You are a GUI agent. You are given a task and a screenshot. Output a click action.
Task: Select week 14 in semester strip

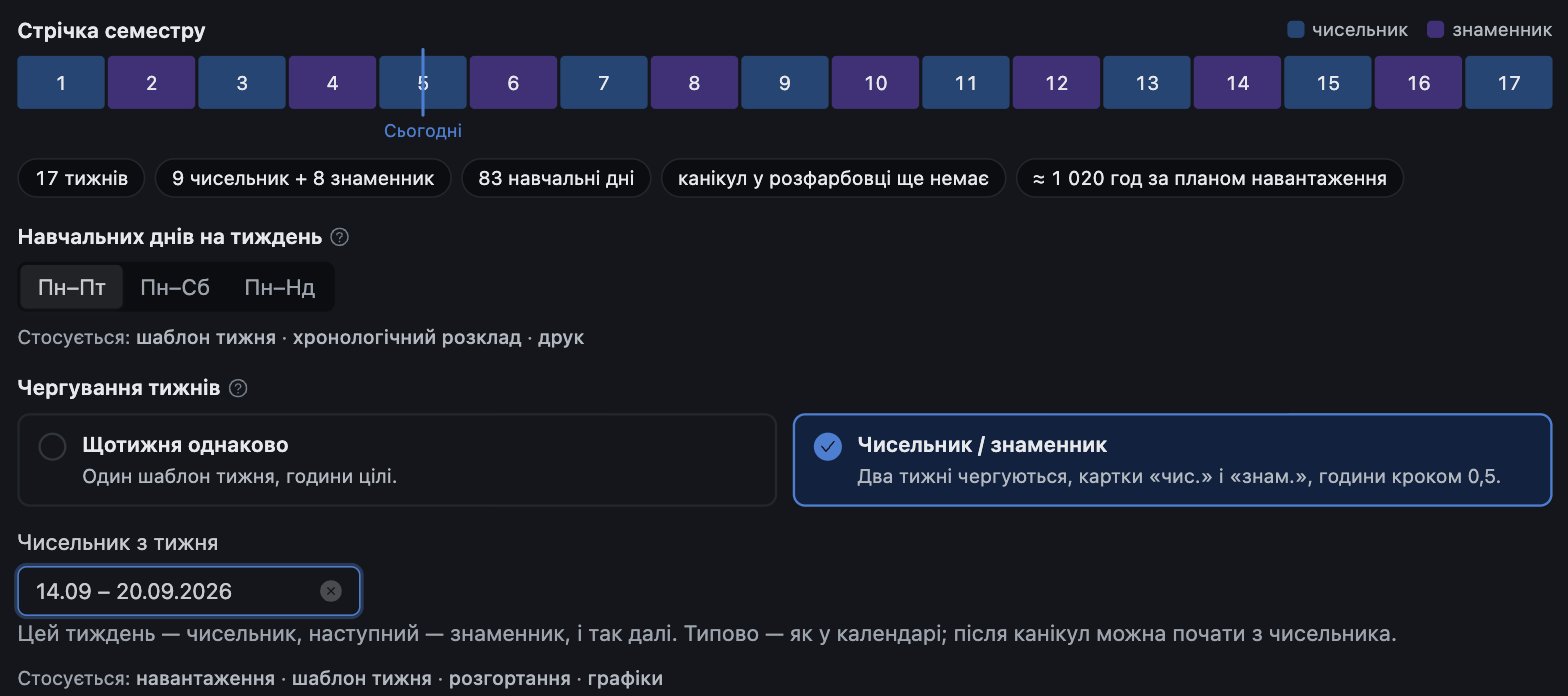1237,83
